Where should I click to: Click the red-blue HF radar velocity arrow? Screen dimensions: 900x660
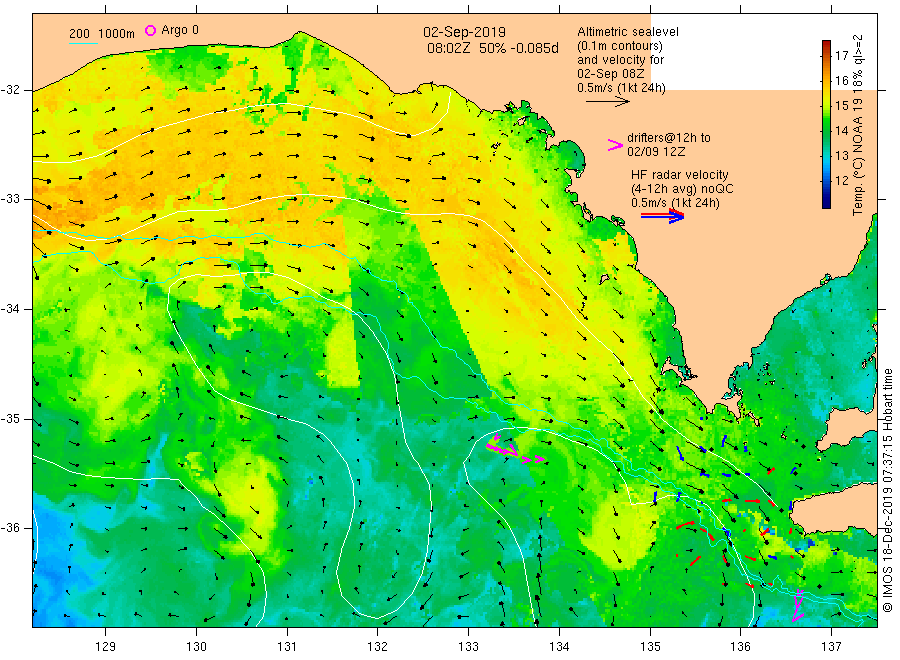662,216
